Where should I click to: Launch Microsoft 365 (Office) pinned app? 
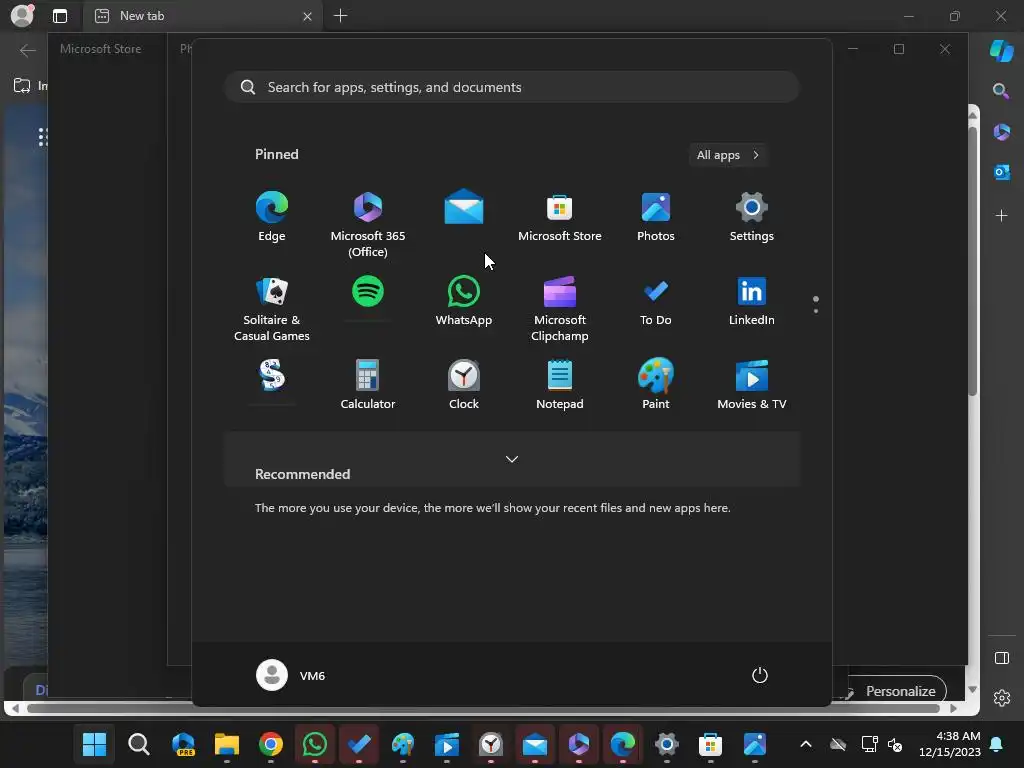[368, 225]
